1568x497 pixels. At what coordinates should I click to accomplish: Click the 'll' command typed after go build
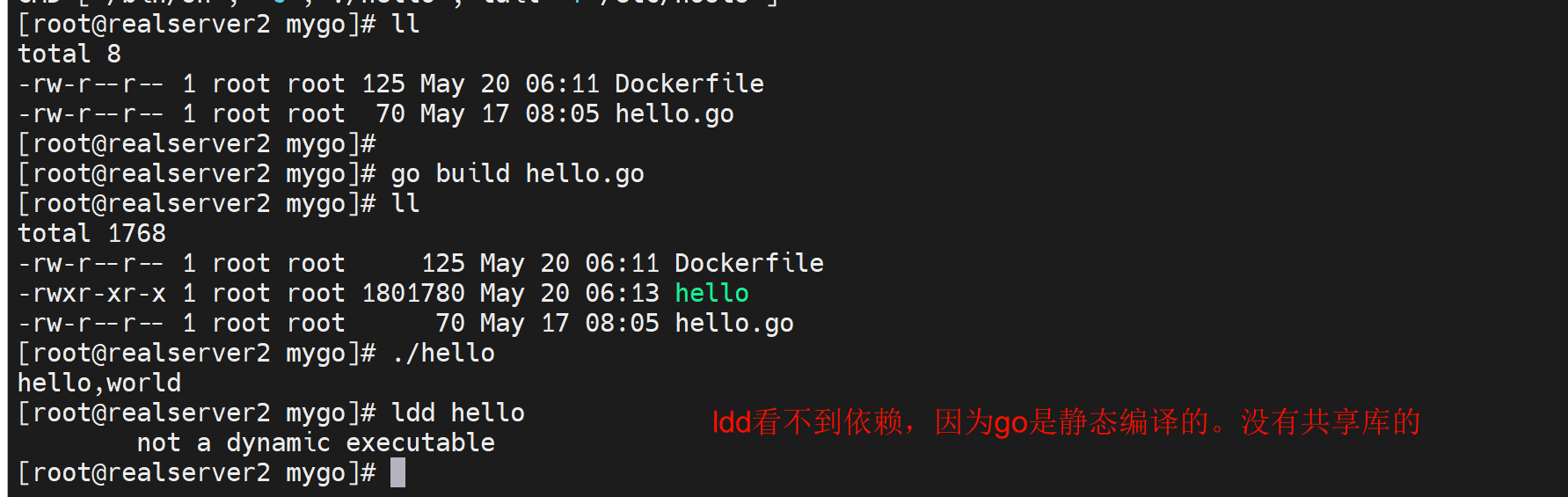coord(405,203)
